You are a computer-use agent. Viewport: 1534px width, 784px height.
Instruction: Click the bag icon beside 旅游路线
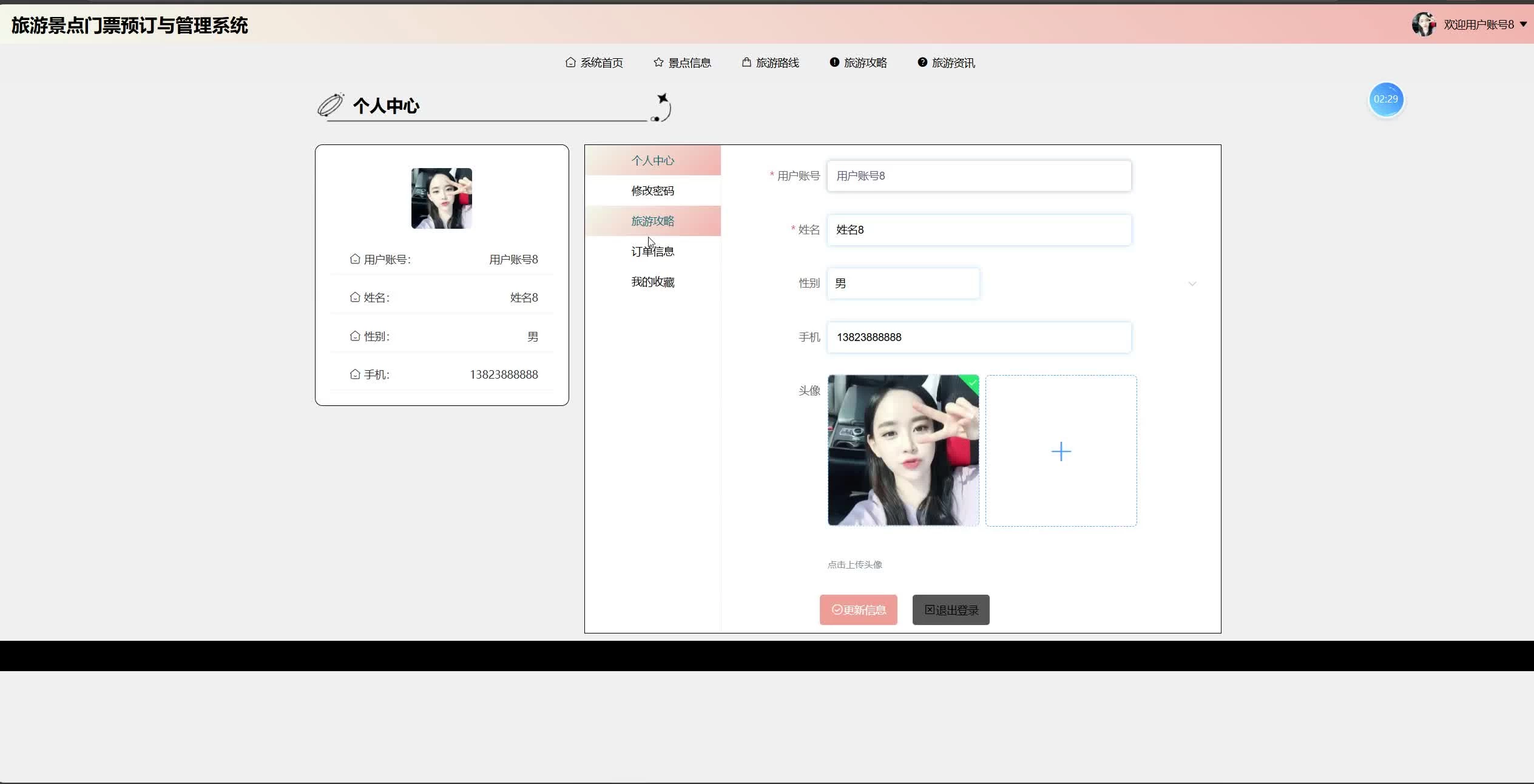[x=746, y=63]
